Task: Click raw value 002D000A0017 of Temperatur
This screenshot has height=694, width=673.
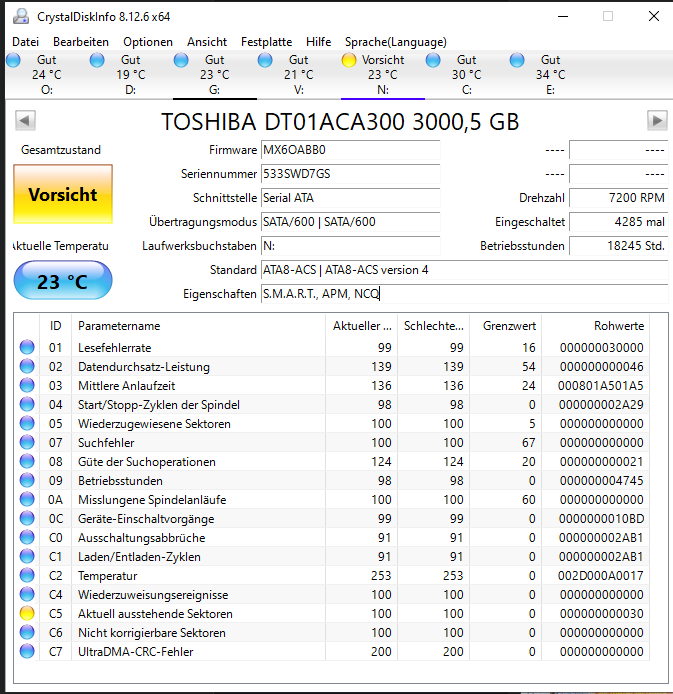Action: click(x=600, y=575)
